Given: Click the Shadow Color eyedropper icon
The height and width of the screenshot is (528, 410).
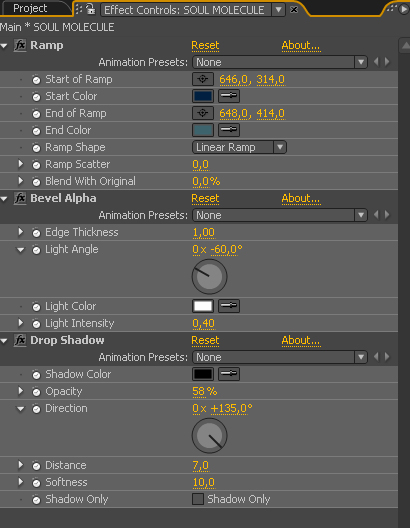Looking at the screenshot, I should [229, 374].
